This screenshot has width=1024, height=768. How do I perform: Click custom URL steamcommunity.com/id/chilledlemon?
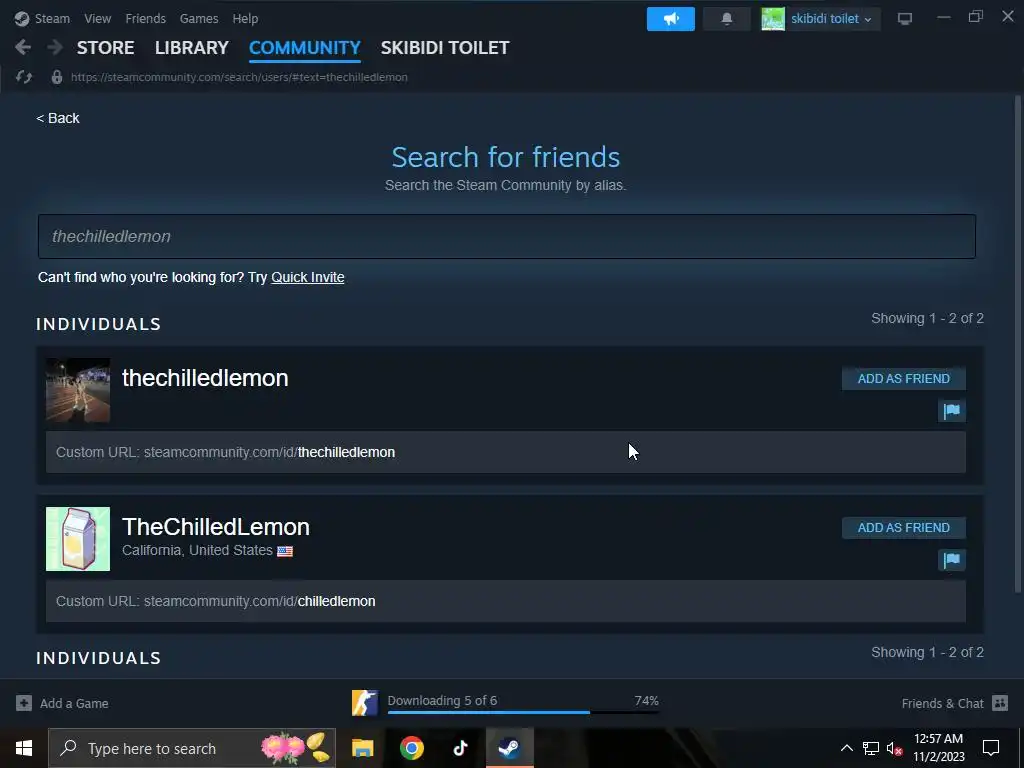pos(216,601)
